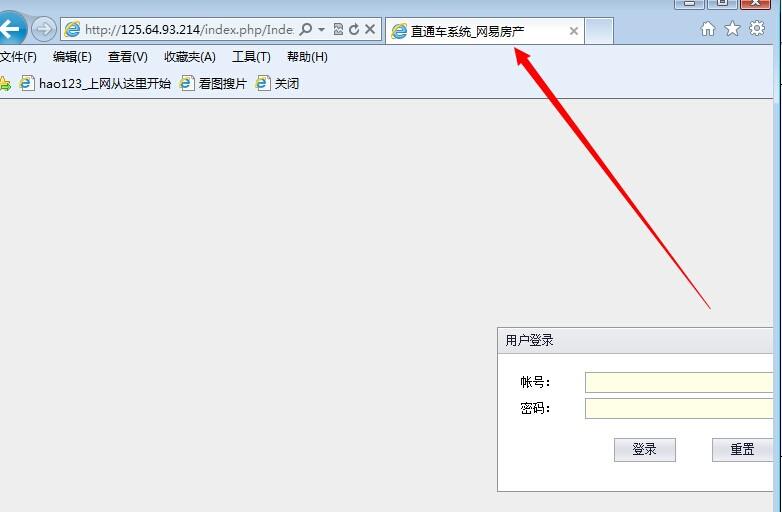Open favorites with the star icon
782x512 pixels.
pyautogui.click(x=732, y=29)
